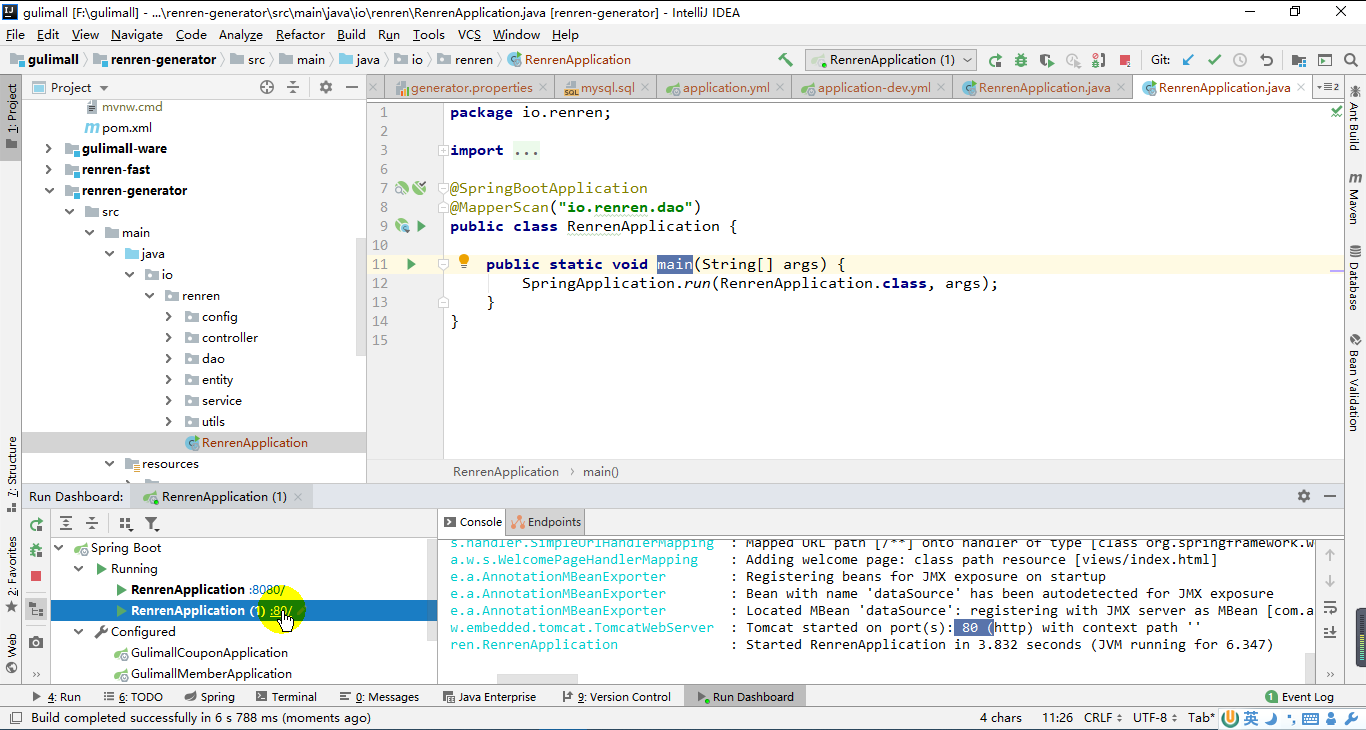
Task: Expand the utils package folder
Action: pos(168,422)
